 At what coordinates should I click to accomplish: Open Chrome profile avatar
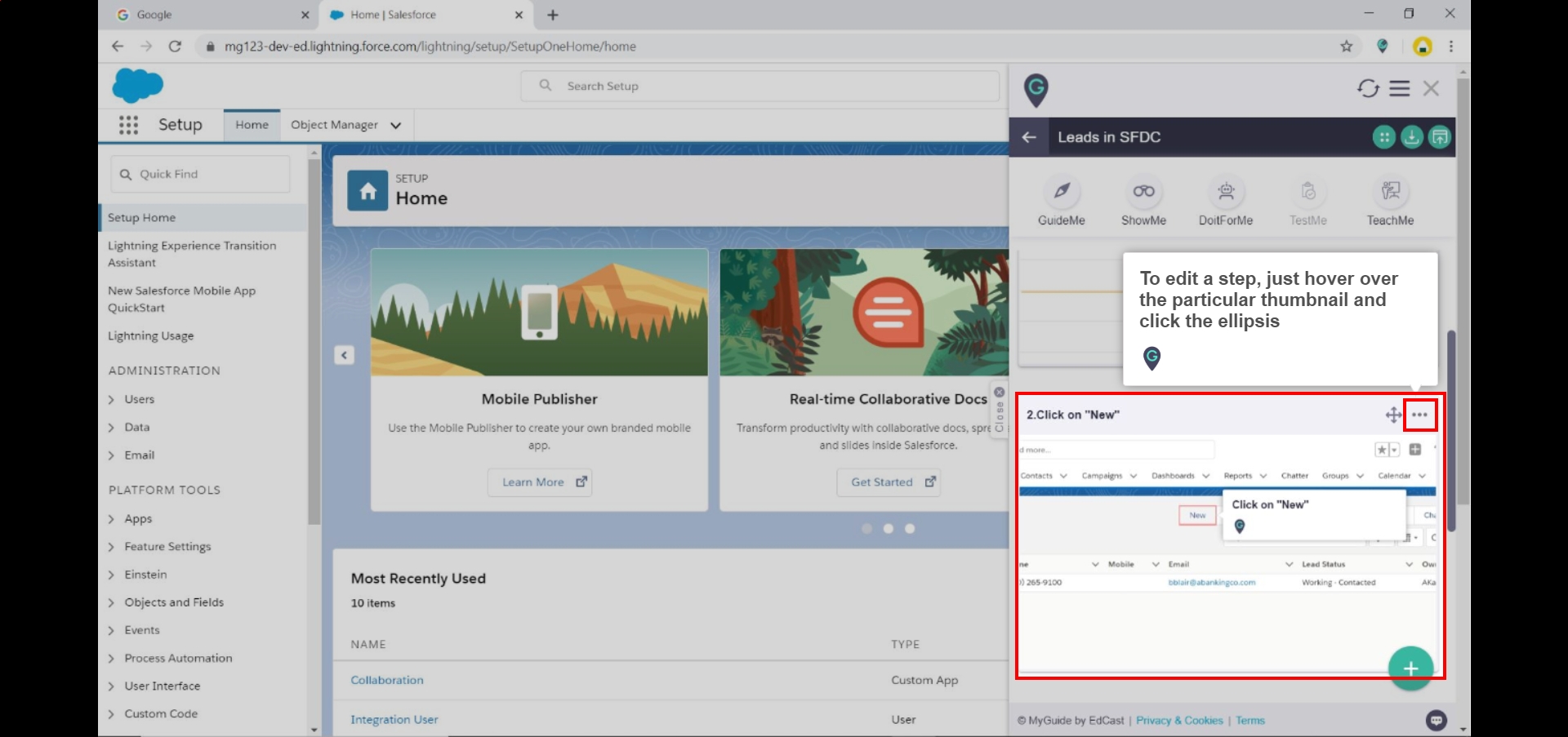coord(1423,47)
